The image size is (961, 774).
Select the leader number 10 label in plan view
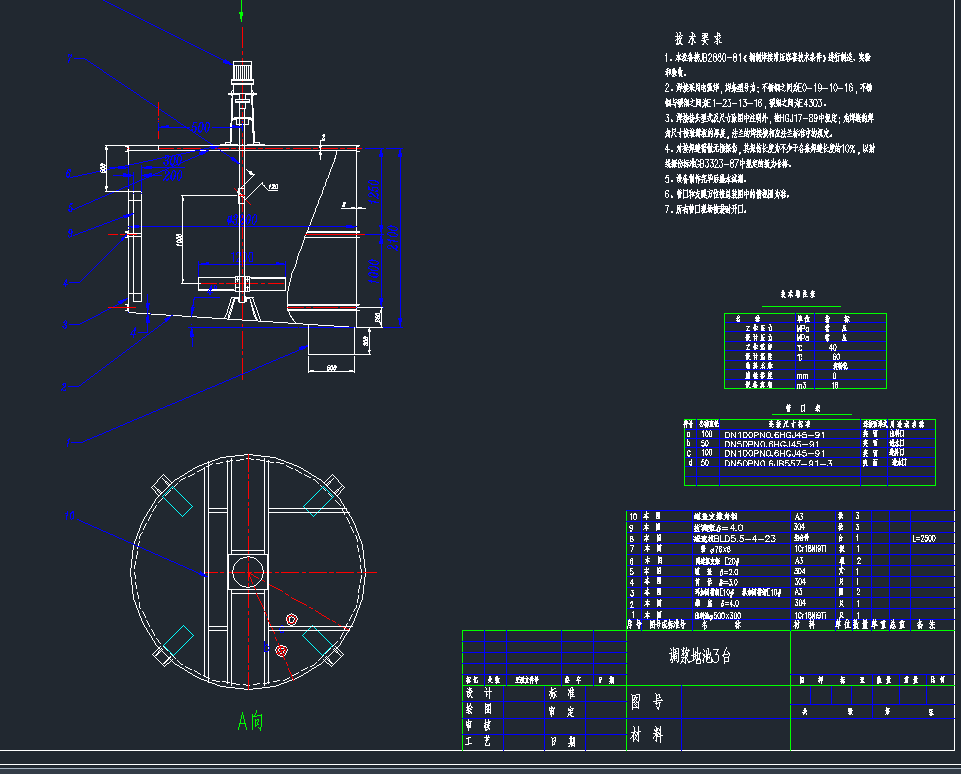tap(69, 516)
